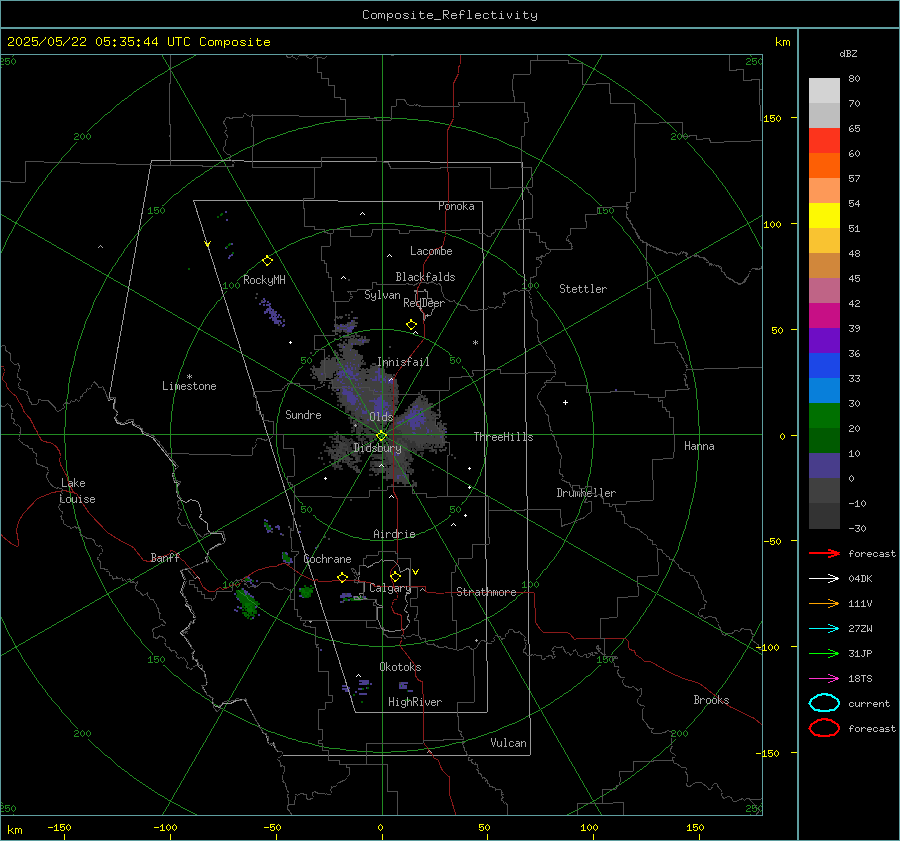Click the 100 tick on right km axis

772,224
